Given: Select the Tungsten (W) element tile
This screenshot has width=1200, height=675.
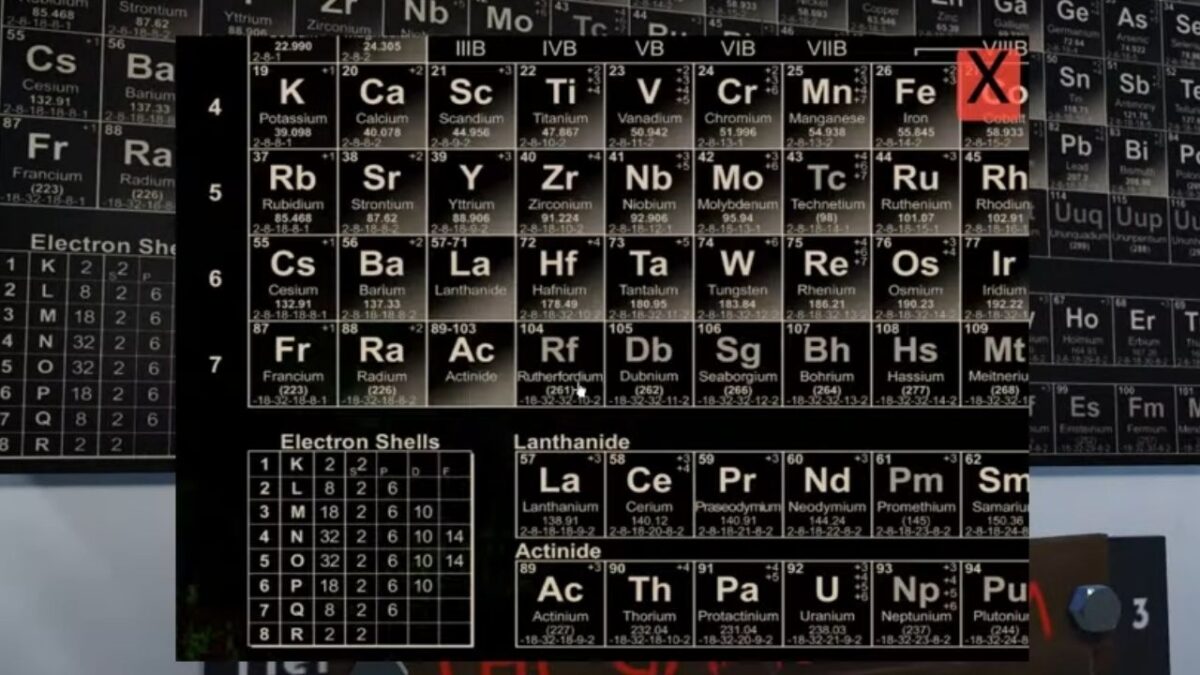Looking at the screenshot, I should [x=737, y=278].
